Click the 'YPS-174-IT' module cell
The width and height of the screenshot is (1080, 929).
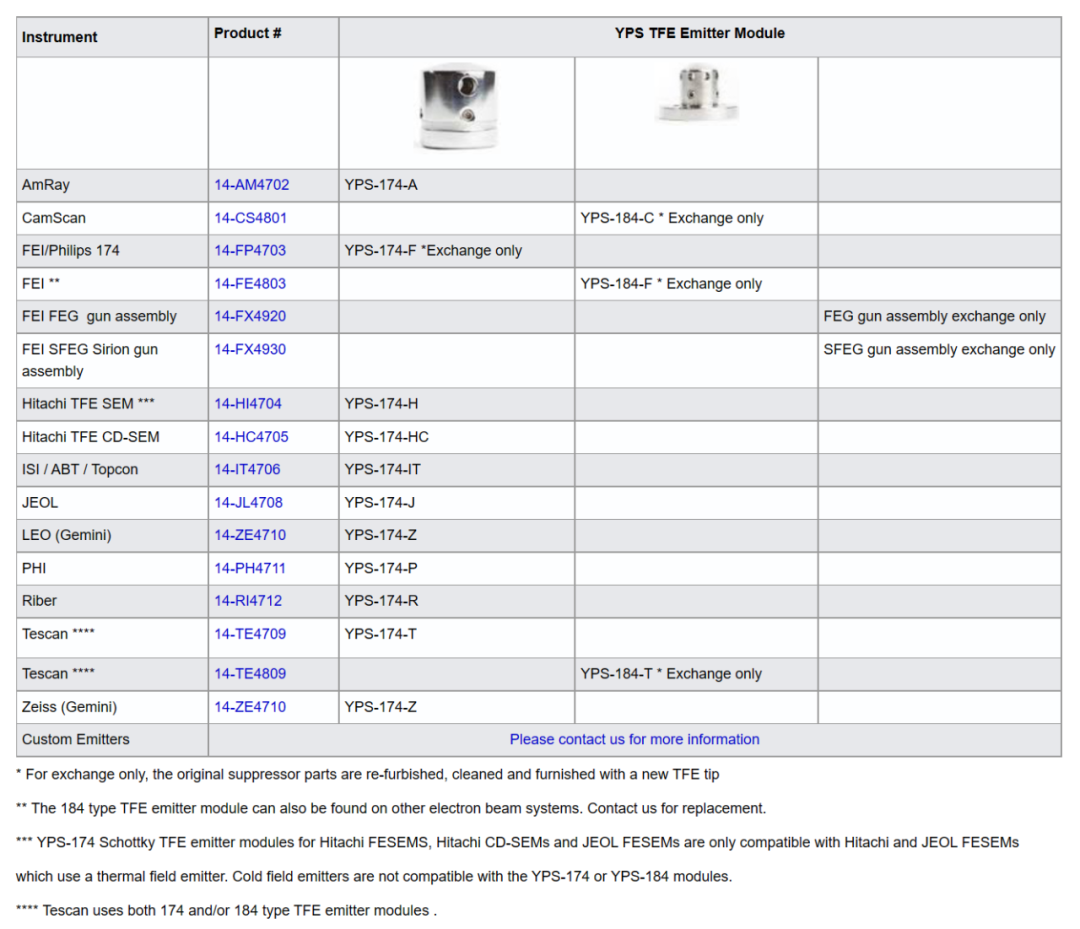coord(457,470)
